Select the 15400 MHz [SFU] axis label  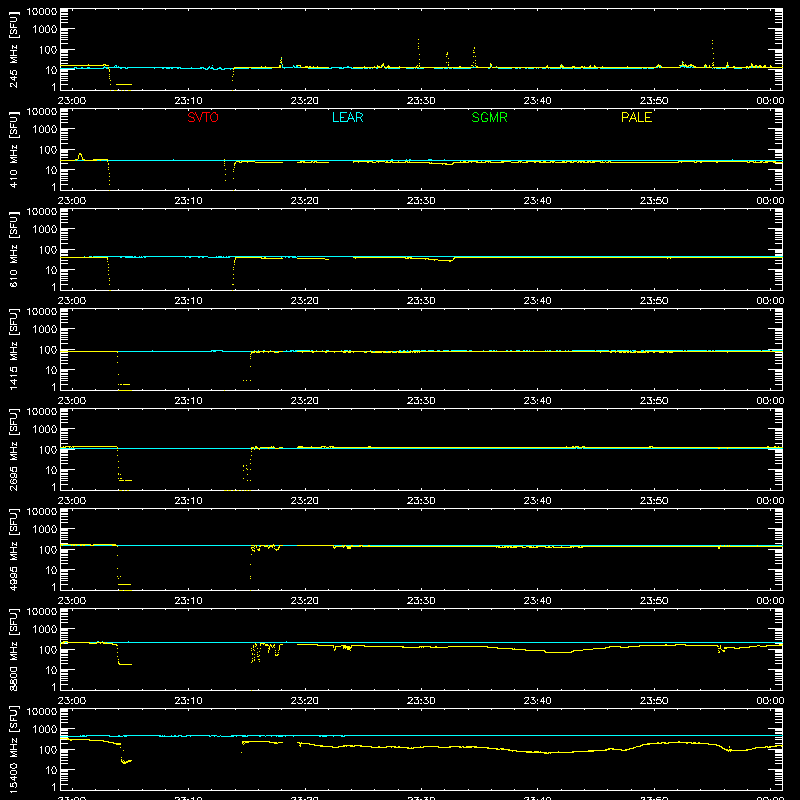[13, 749]
